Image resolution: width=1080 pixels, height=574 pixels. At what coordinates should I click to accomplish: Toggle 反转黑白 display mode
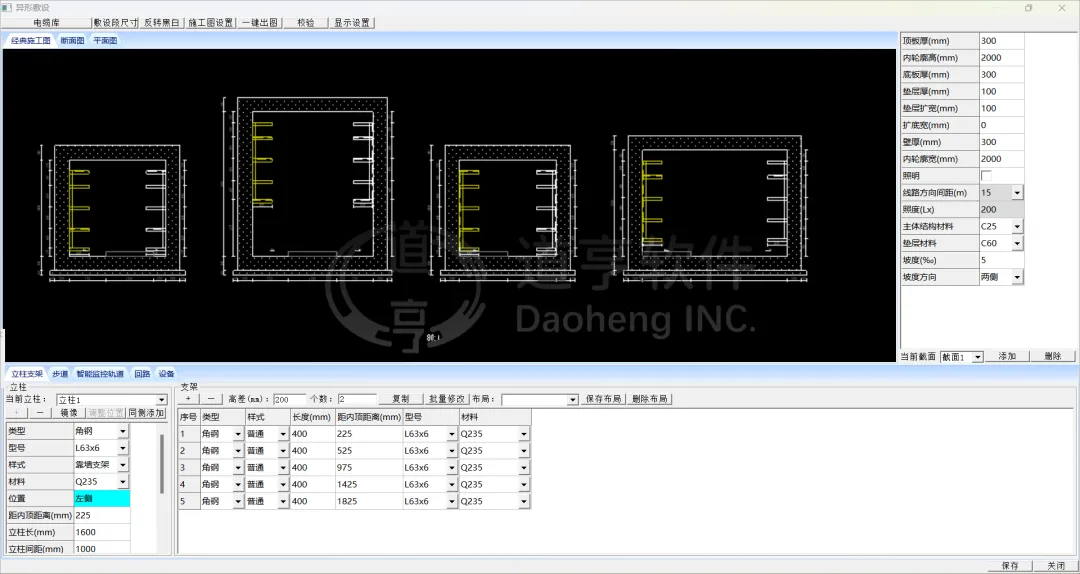pos(163,22)
